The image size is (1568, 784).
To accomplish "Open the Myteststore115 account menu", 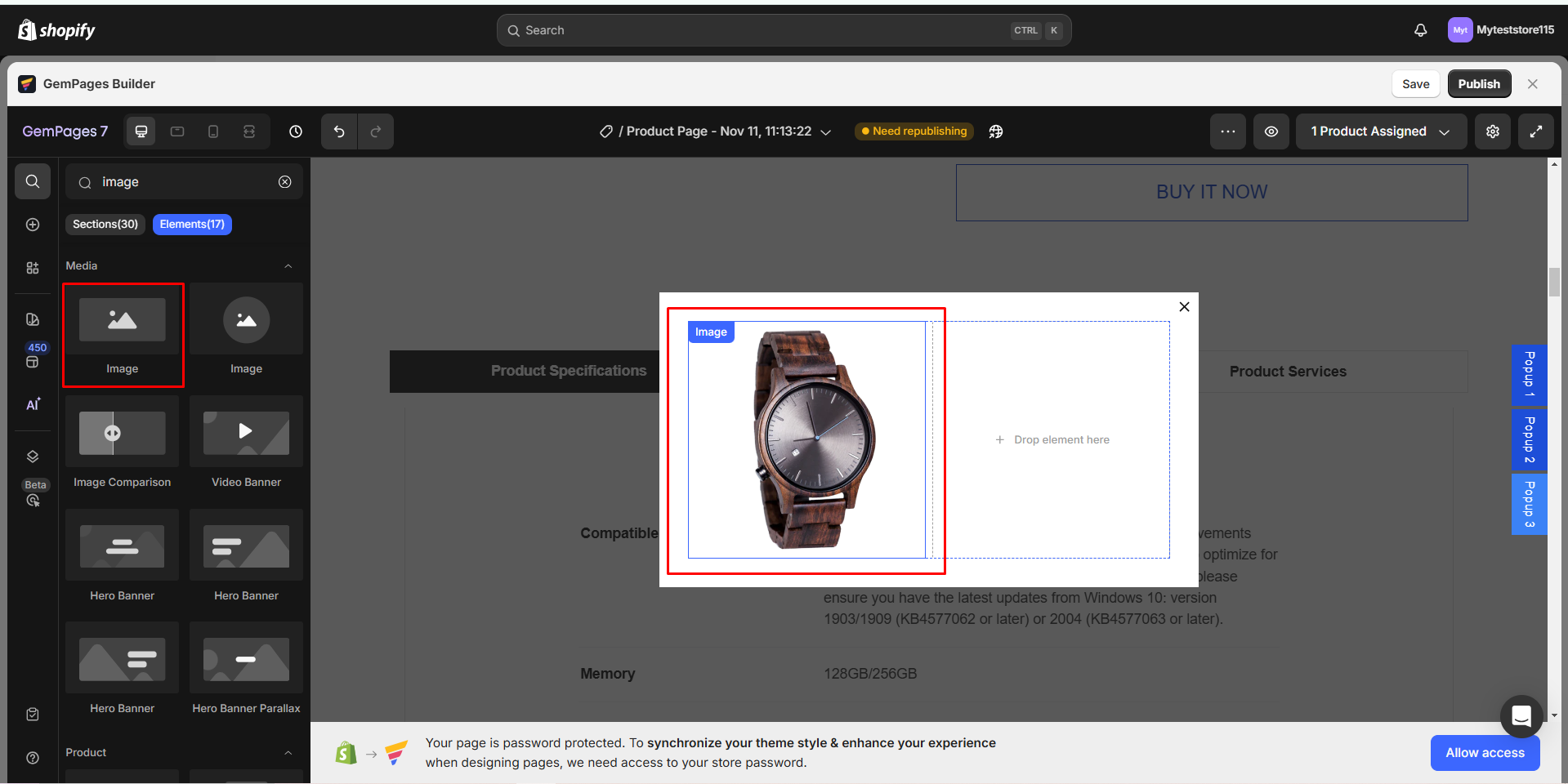I will click(x=1502, y=30).
